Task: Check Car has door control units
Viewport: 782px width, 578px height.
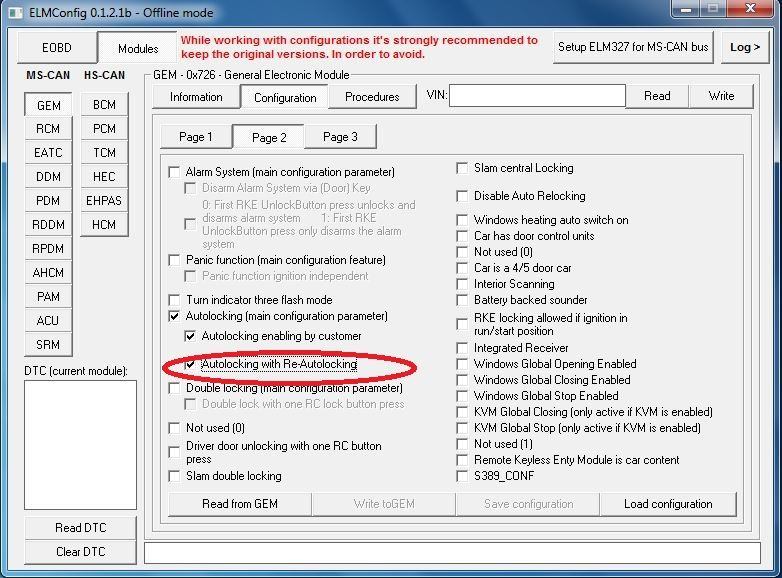Action: tap(462, 236)
